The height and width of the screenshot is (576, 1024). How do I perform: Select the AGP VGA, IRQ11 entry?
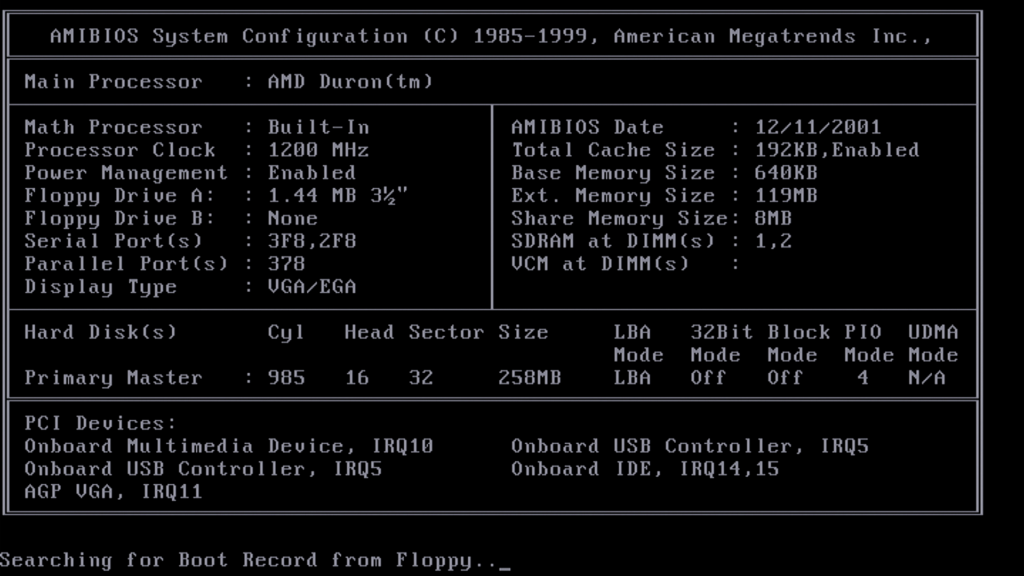point(113,492)
